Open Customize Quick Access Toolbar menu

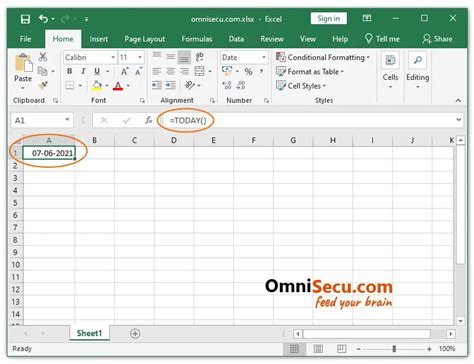tap(86, 19)
